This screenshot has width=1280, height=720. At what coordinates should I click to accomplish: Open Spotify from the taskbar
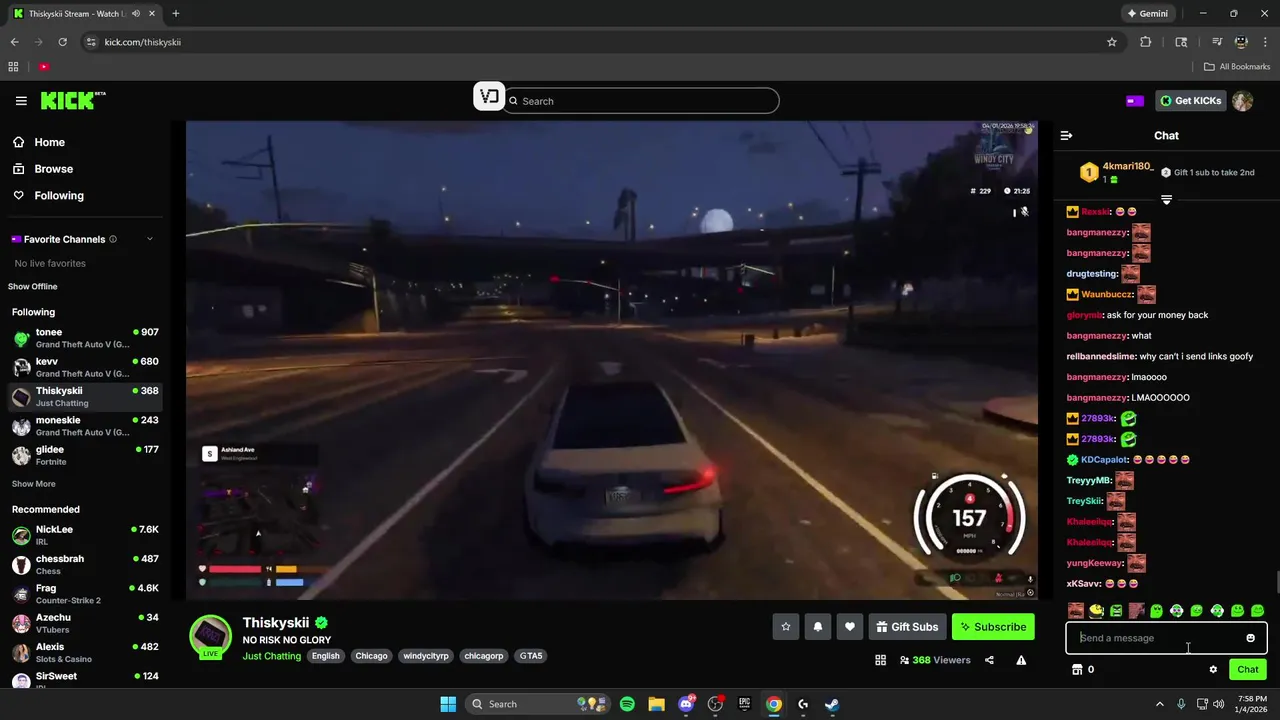(627, 704)
